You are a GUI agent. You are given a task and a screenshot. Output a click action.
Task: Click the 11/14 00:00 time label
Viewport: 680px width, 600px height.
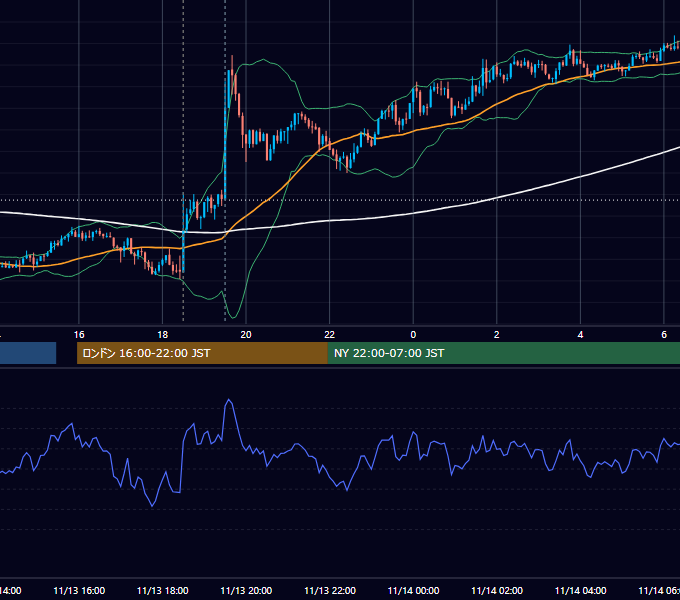pyautogui.click(x=413, y=590)
